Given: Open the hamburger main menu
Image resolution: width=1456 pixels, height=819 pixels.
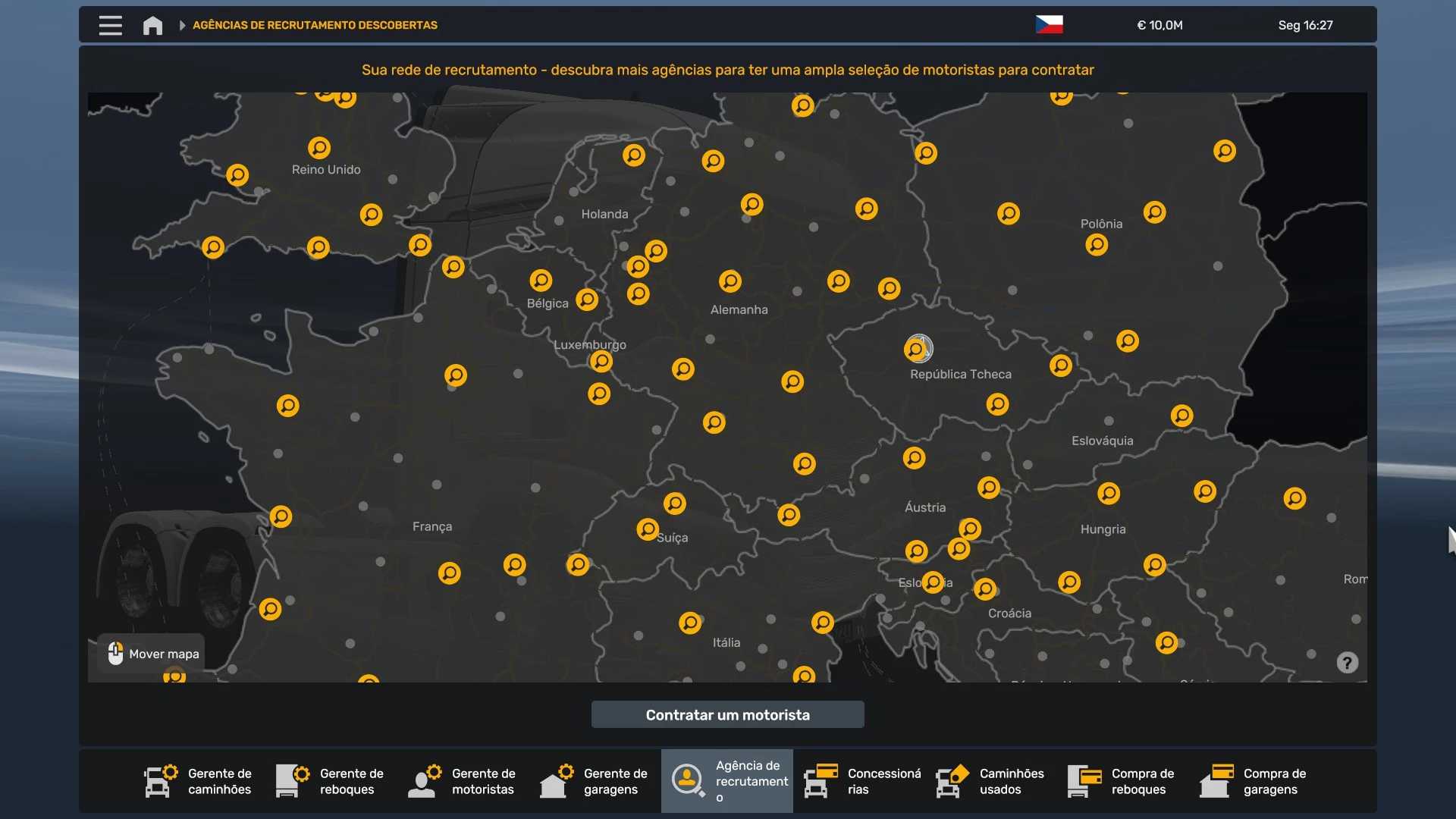Looking at the screenshot, I should (110, 25).
